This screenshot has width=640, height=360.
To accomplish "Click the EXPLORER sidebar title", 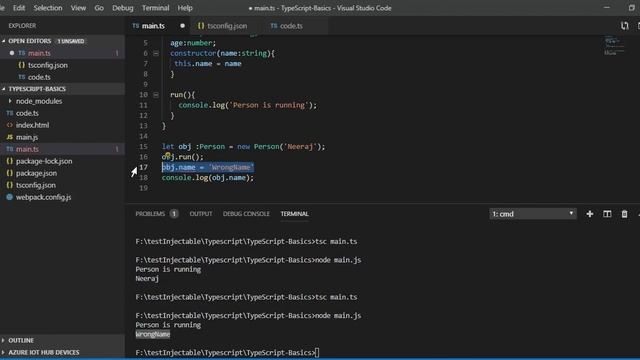I will [22, 26].
